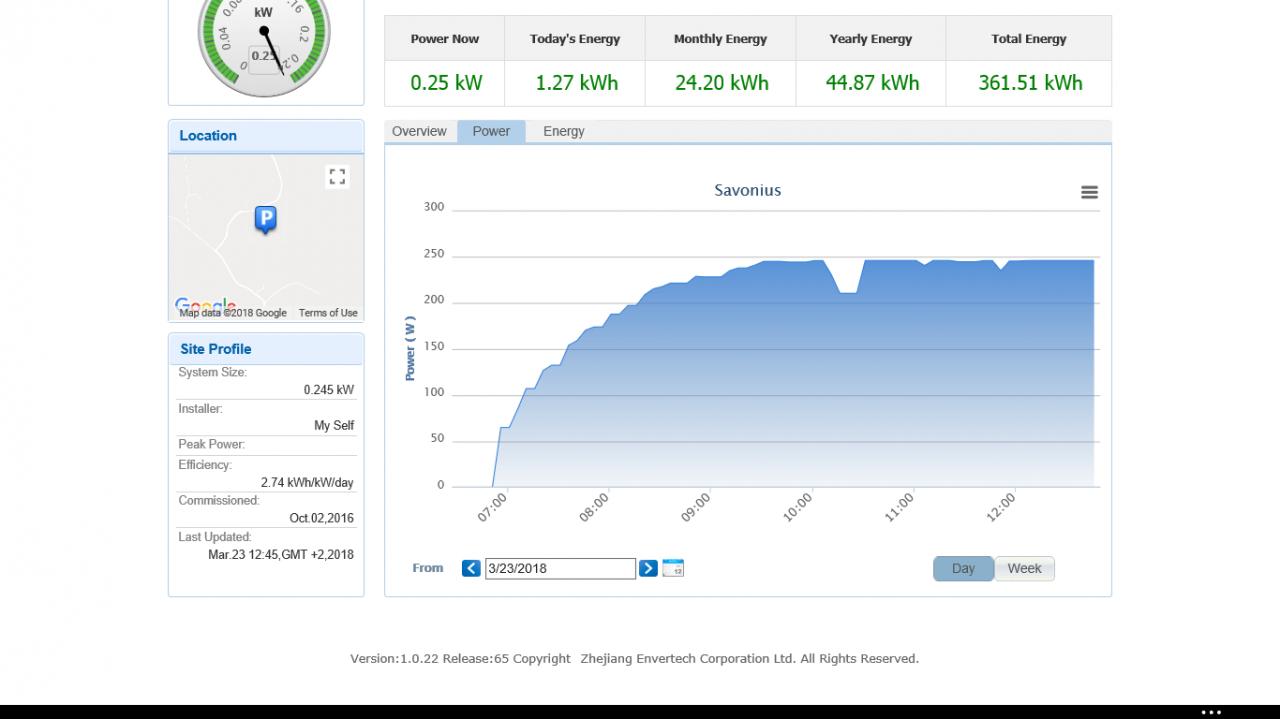
Task: Click the 07:00 time axis label
Action: click(x=492, y=508)
